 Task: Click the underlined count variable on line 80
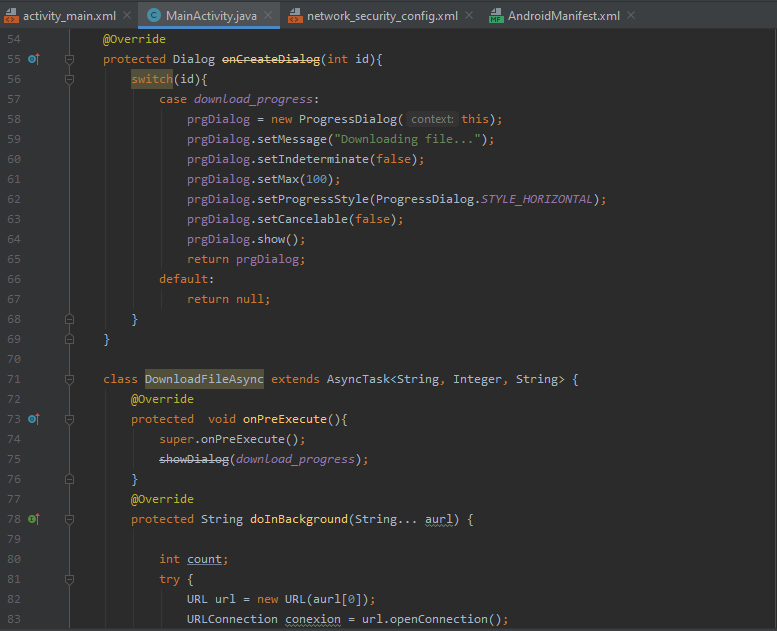click(x=204, y=559)
